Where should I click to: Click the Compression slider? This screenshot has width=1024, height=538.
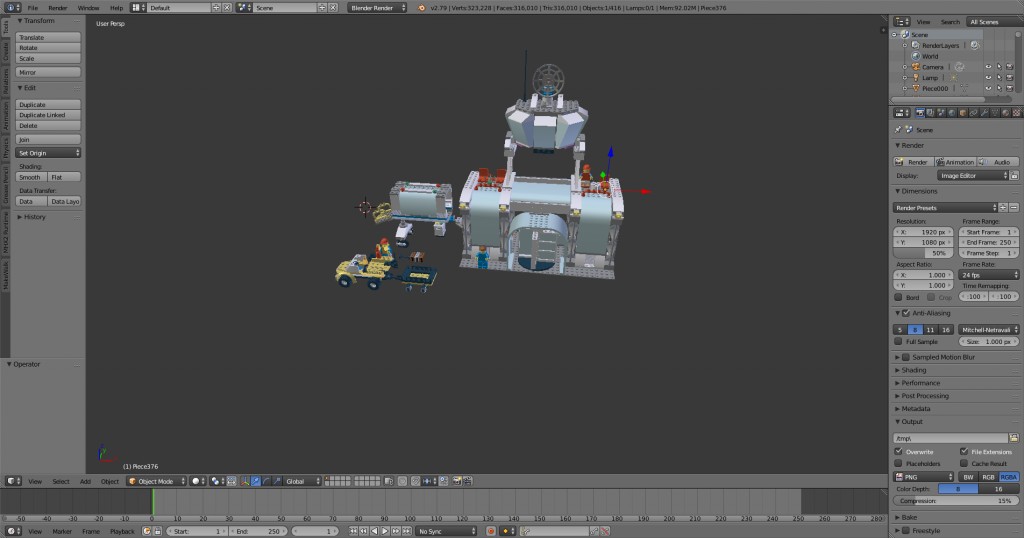955,500
